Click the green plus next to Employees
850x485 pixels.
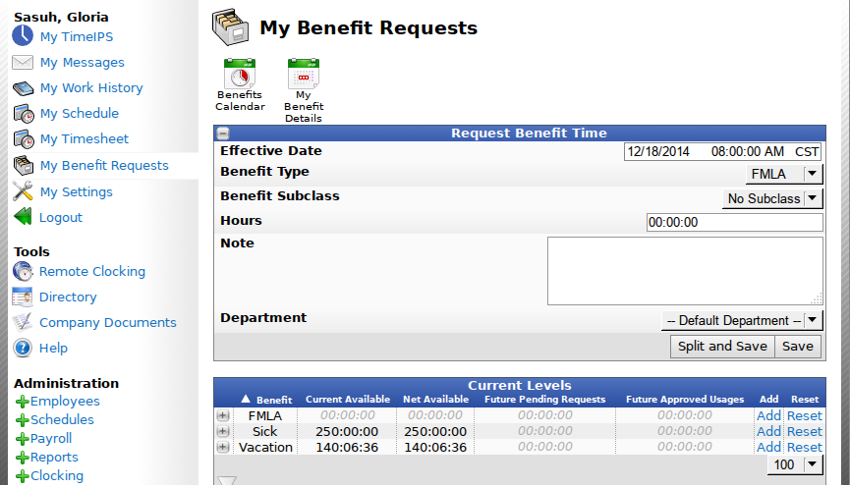22,402
